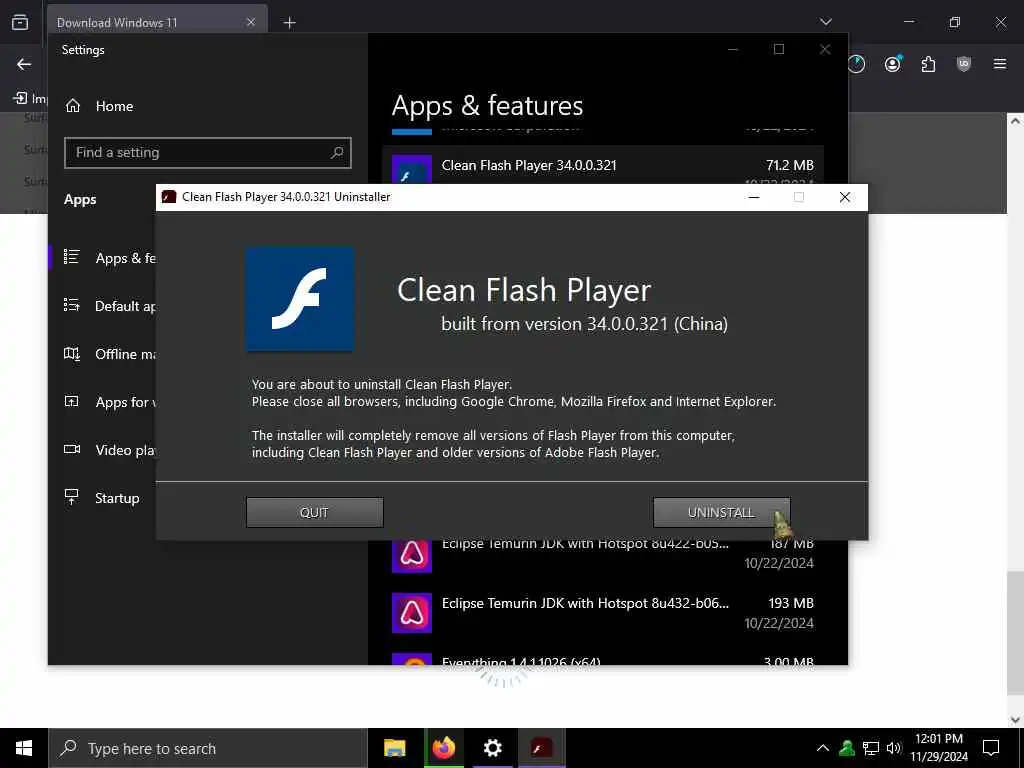Screen dimensions: 1024x768
Task: Click the magnifier icon in the Find a setting box
Action: click(337, 152)
